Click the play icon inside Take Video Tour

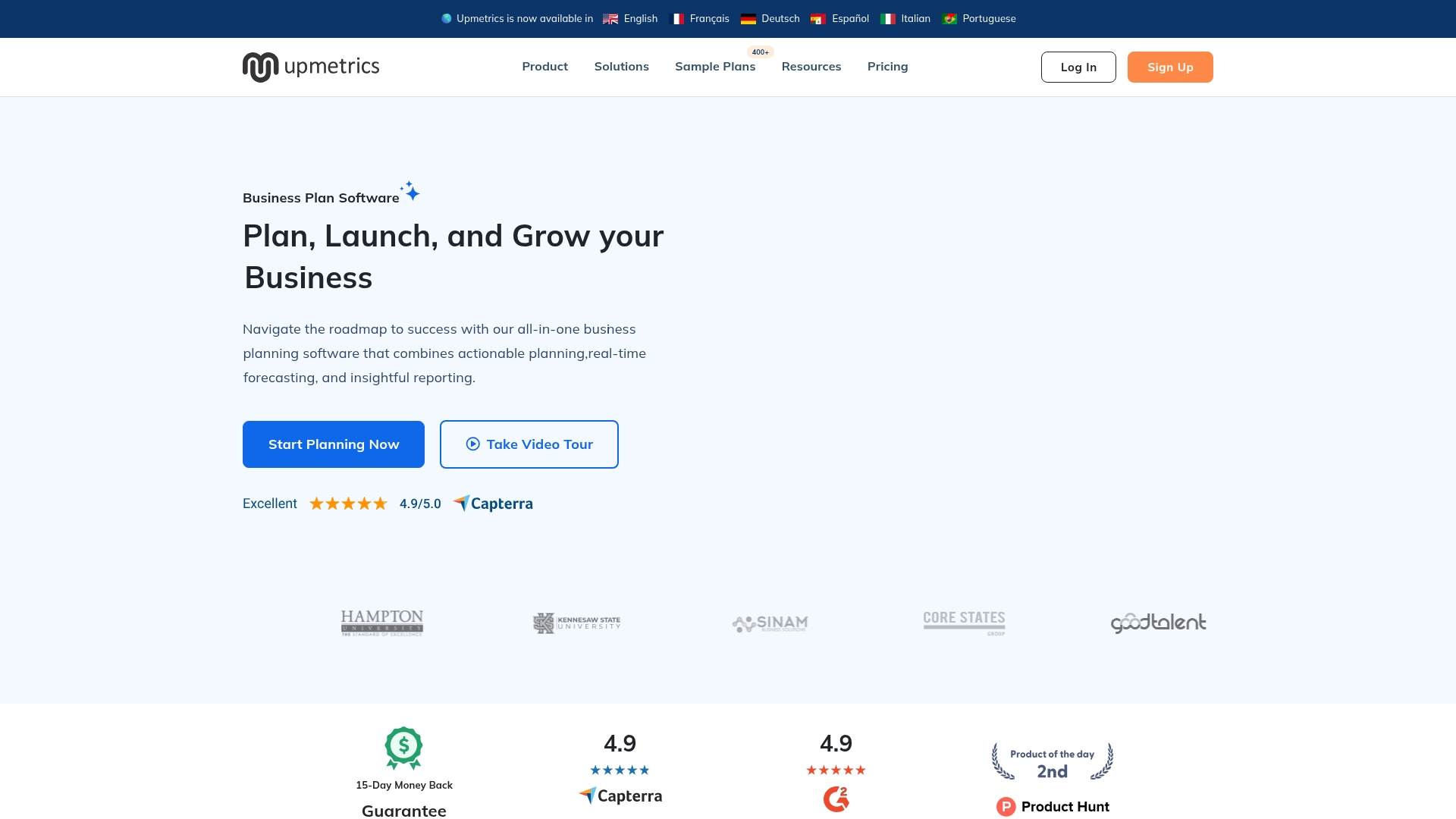pos(472,444)
